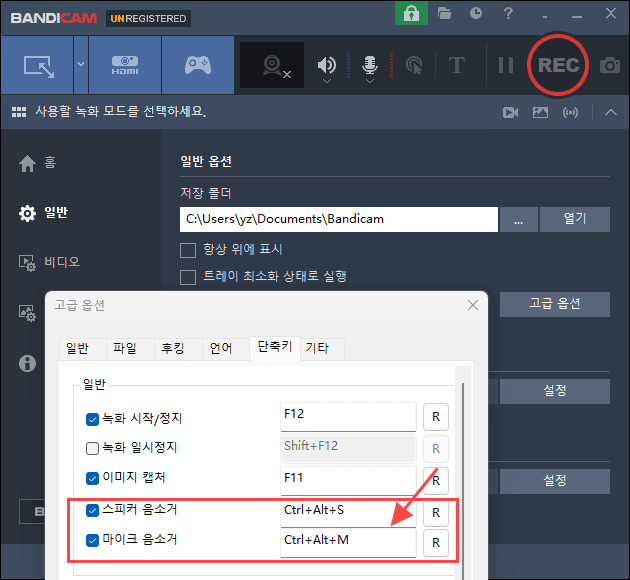This screenshot has height=580, width=630.
Task: Select the screen rectangle recording mode
Action: pyautogui.click(x=37, y=65)
